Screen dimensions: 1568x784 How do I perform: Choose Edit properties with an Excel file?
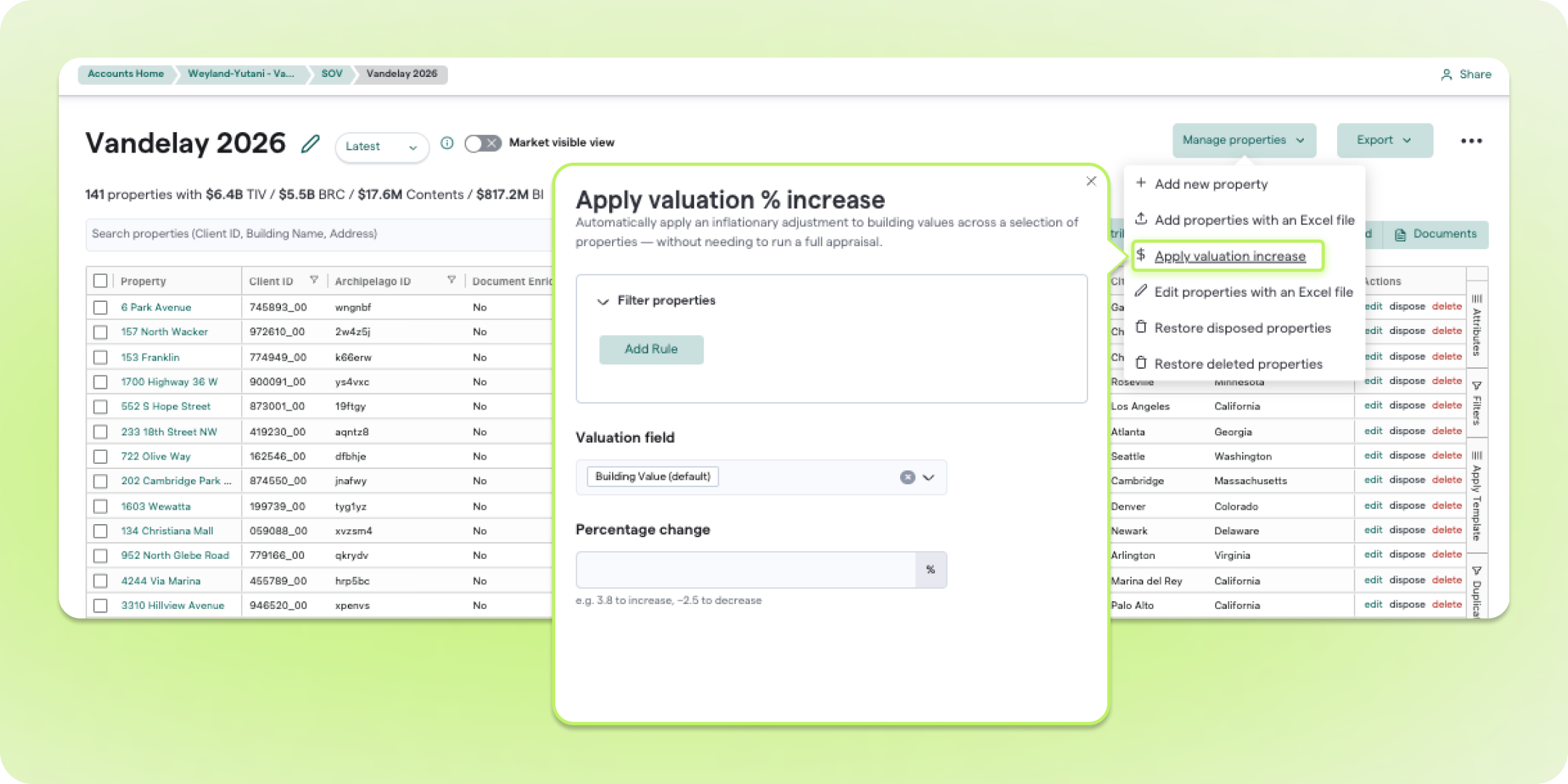[1254, 292]
